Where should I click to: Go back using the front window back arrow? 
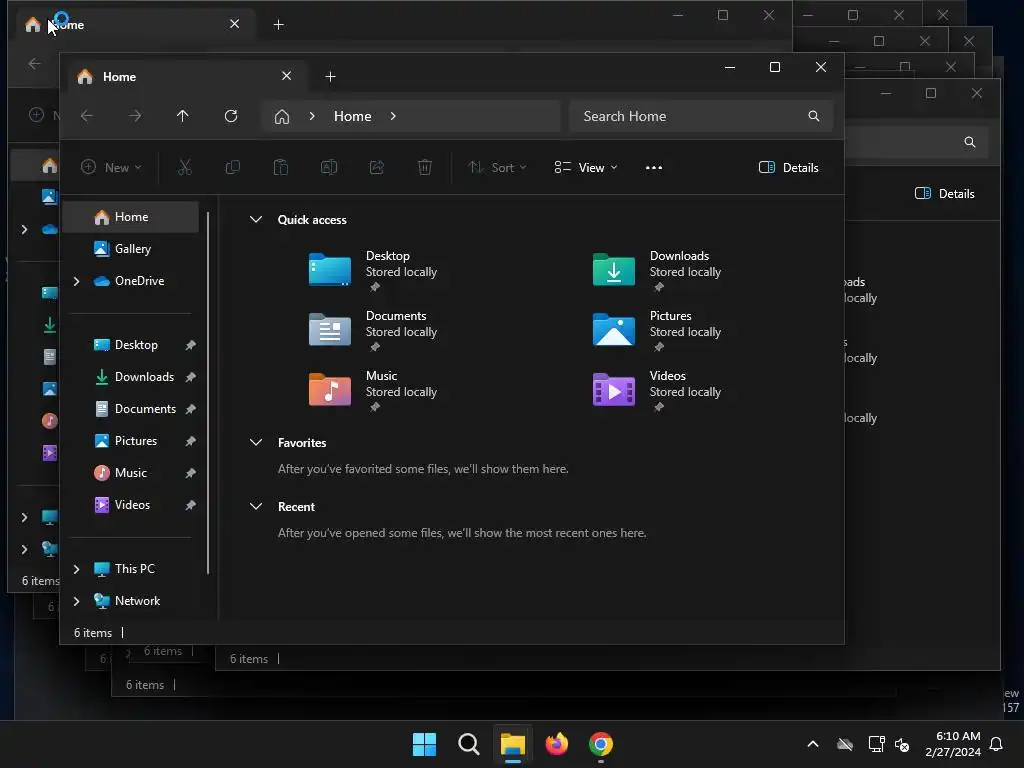[87, 116]
